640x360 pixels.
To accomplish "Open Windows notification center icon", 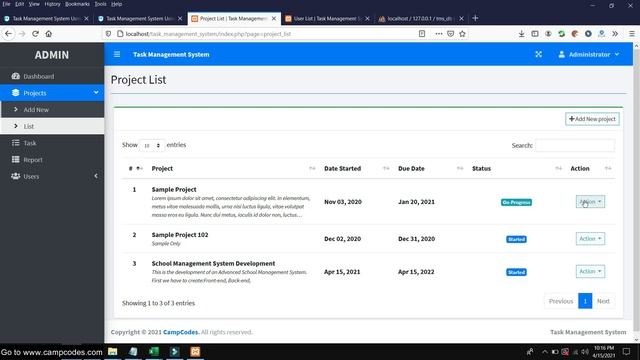I will (627, 351).
